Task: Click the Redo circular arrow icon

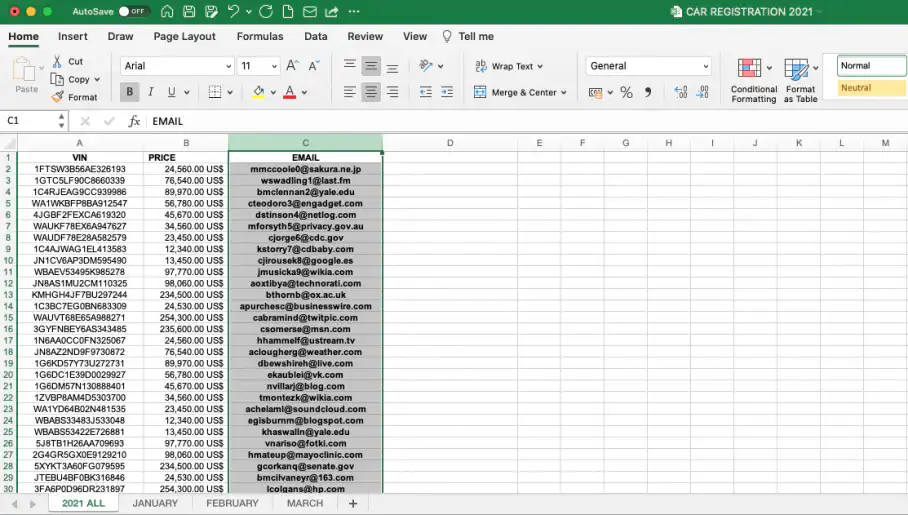Action: click(x=266, y=12)
